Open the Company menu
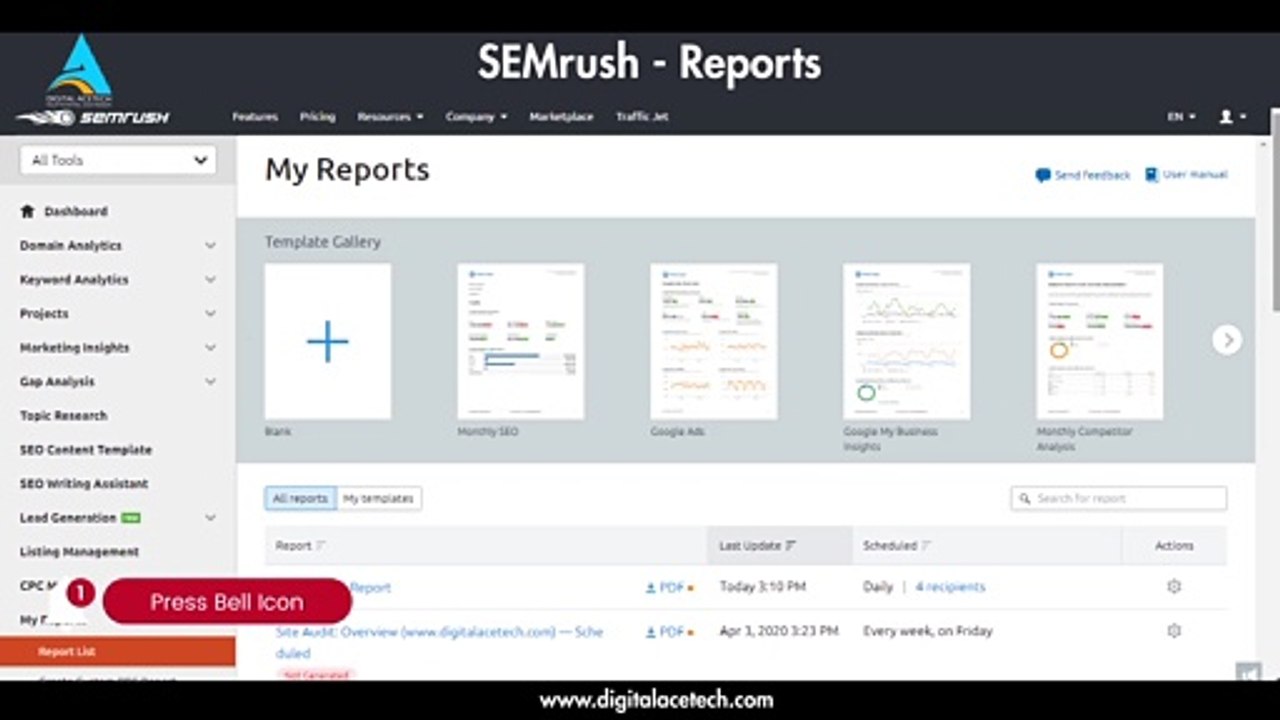 (476, 117)
